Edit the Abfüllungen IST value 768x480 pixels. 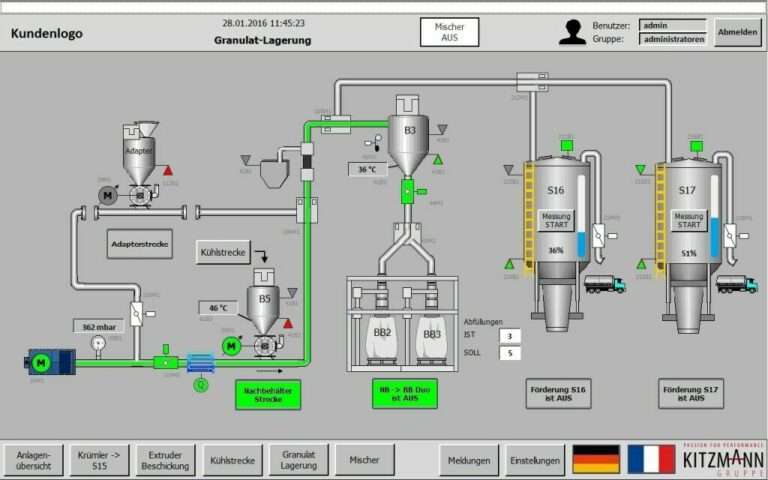coord(510,336)
